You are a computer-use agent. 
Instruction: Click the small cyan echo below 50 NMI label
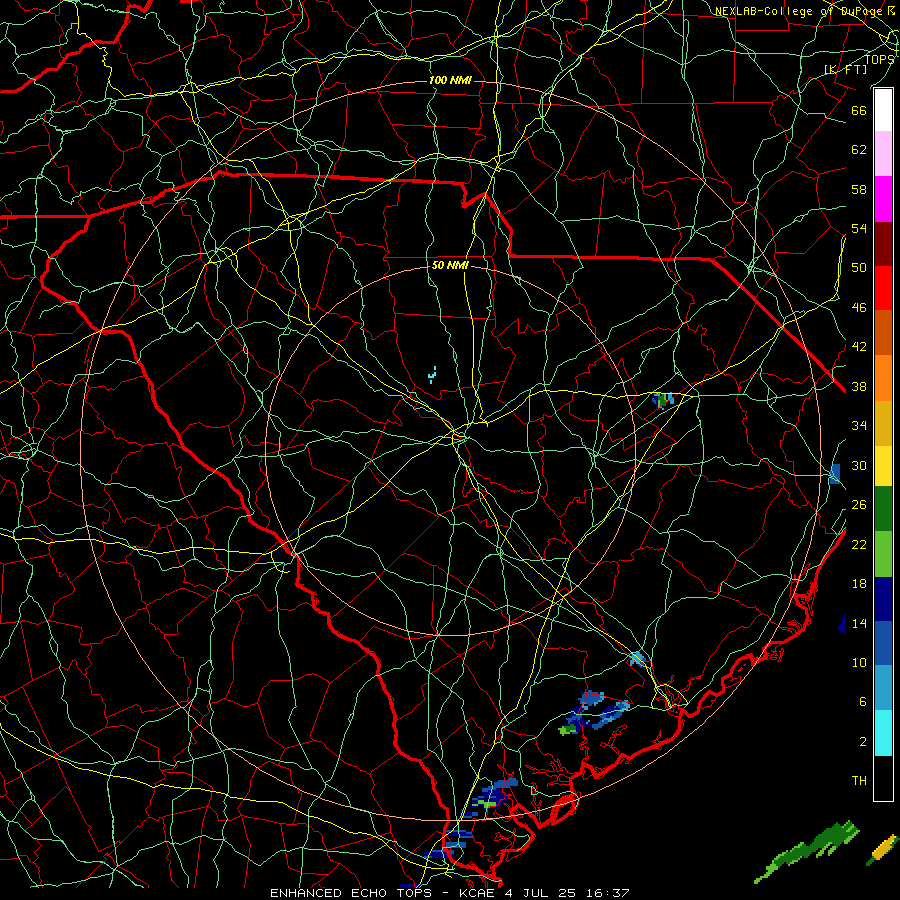tap(432, 375)
